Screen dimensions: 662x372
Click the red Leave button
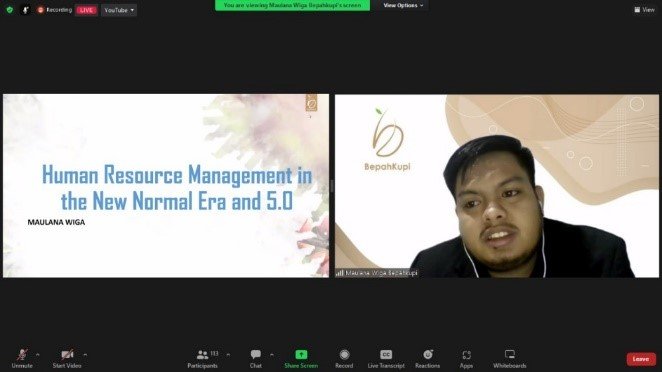641,359
